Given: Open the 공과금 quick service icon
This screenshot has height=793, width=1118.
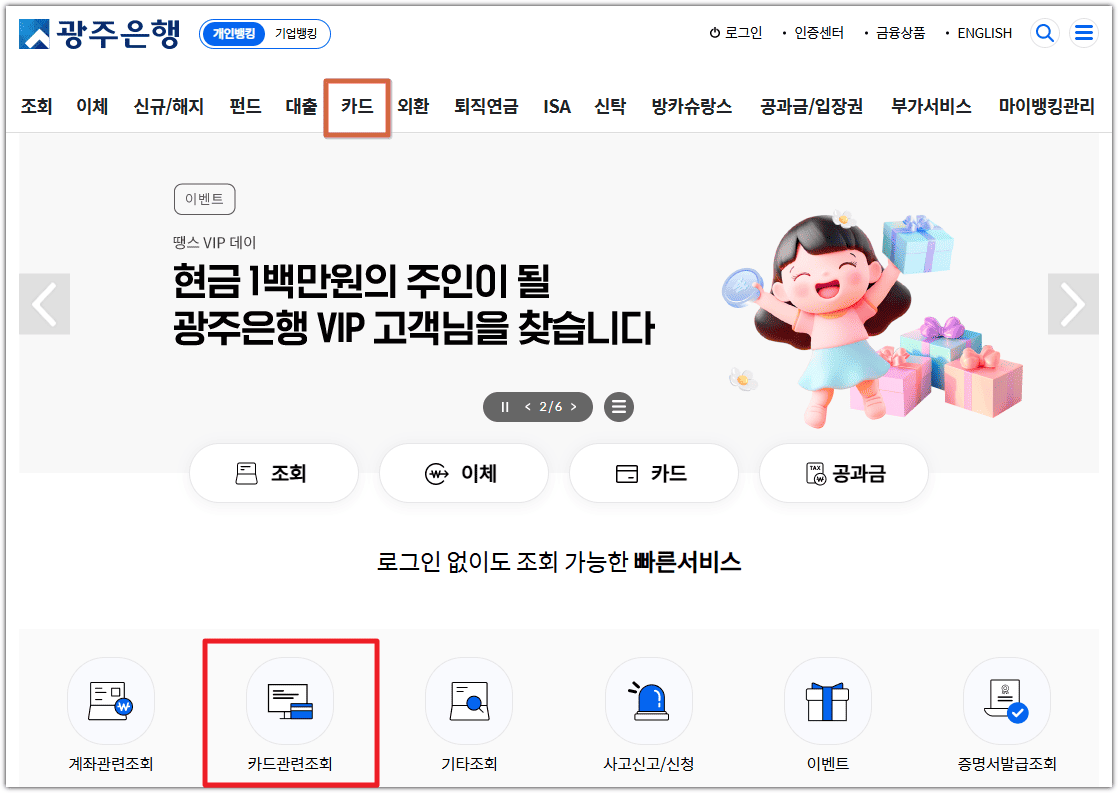Looking at the screenshot, I should click(x=843, y=472).
